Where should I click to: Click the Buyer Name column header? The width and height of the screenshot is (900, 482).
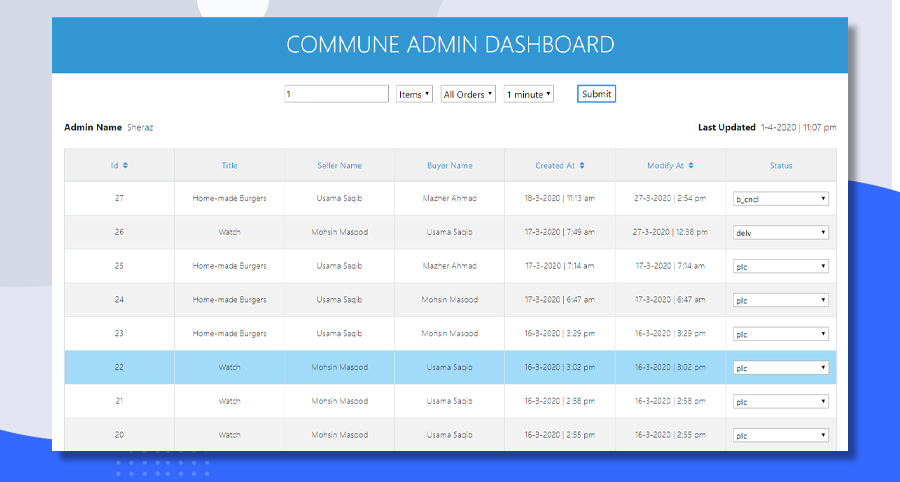click(x=449, y=166)
